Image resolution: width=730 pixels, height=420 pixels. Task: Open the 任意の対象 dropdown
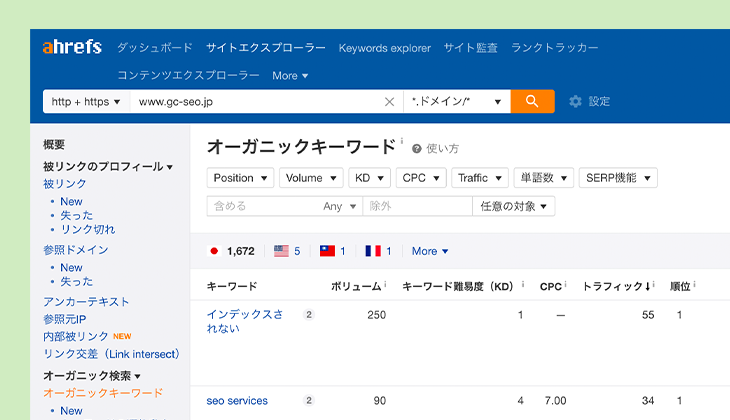[514, 206]
